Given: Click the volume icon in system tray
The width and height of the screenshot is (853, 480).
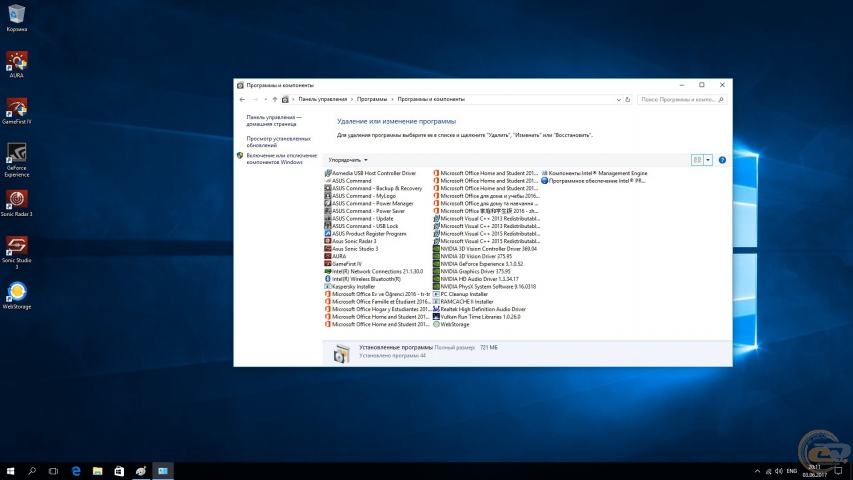Looking at the screenshot, I should [778, 471].
